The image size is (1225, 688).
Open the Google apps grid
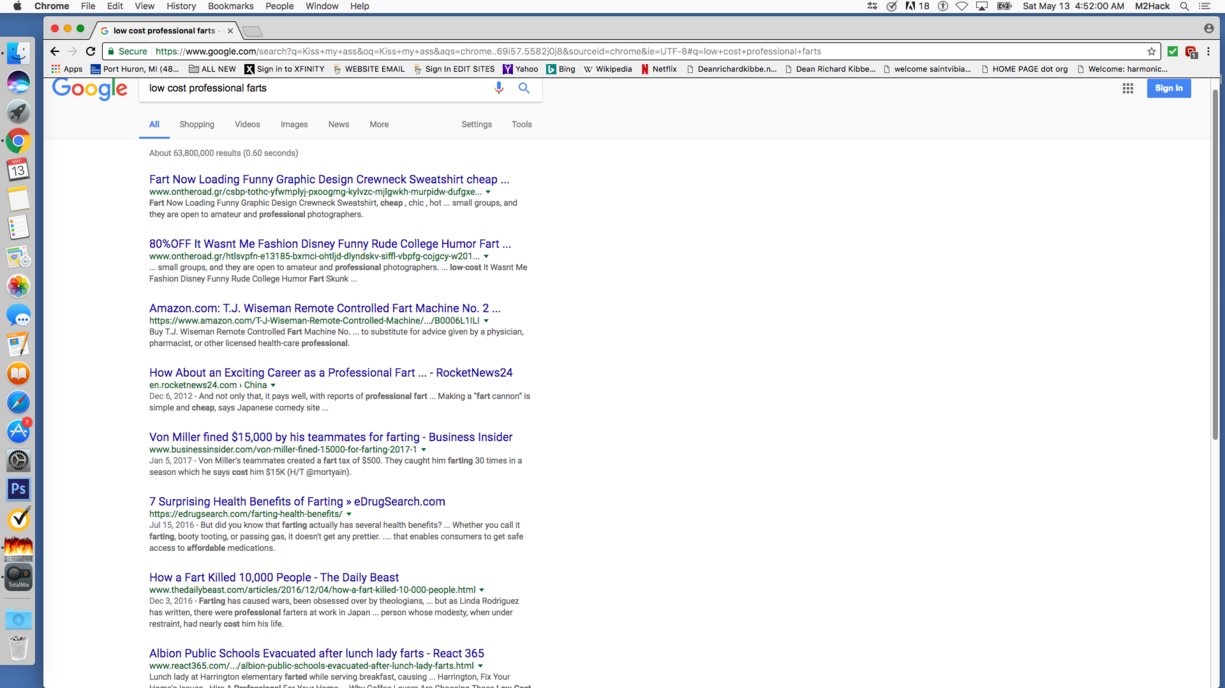click(1128, 88)
